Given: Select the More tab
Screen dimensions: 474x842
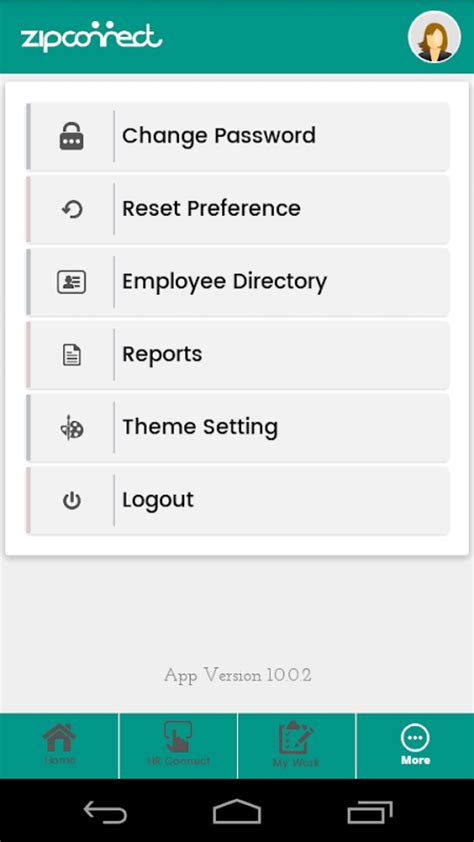Looking at the screenshot, I should coord(415,745).
